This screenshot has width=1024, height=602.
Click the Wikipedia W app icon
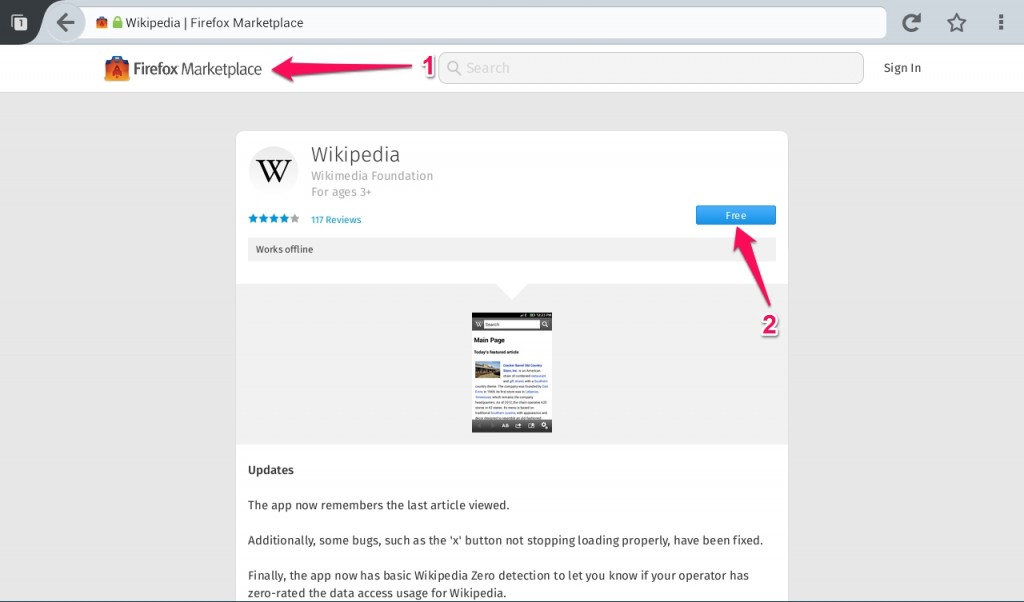pyautogui.click(x=274, y=171)
